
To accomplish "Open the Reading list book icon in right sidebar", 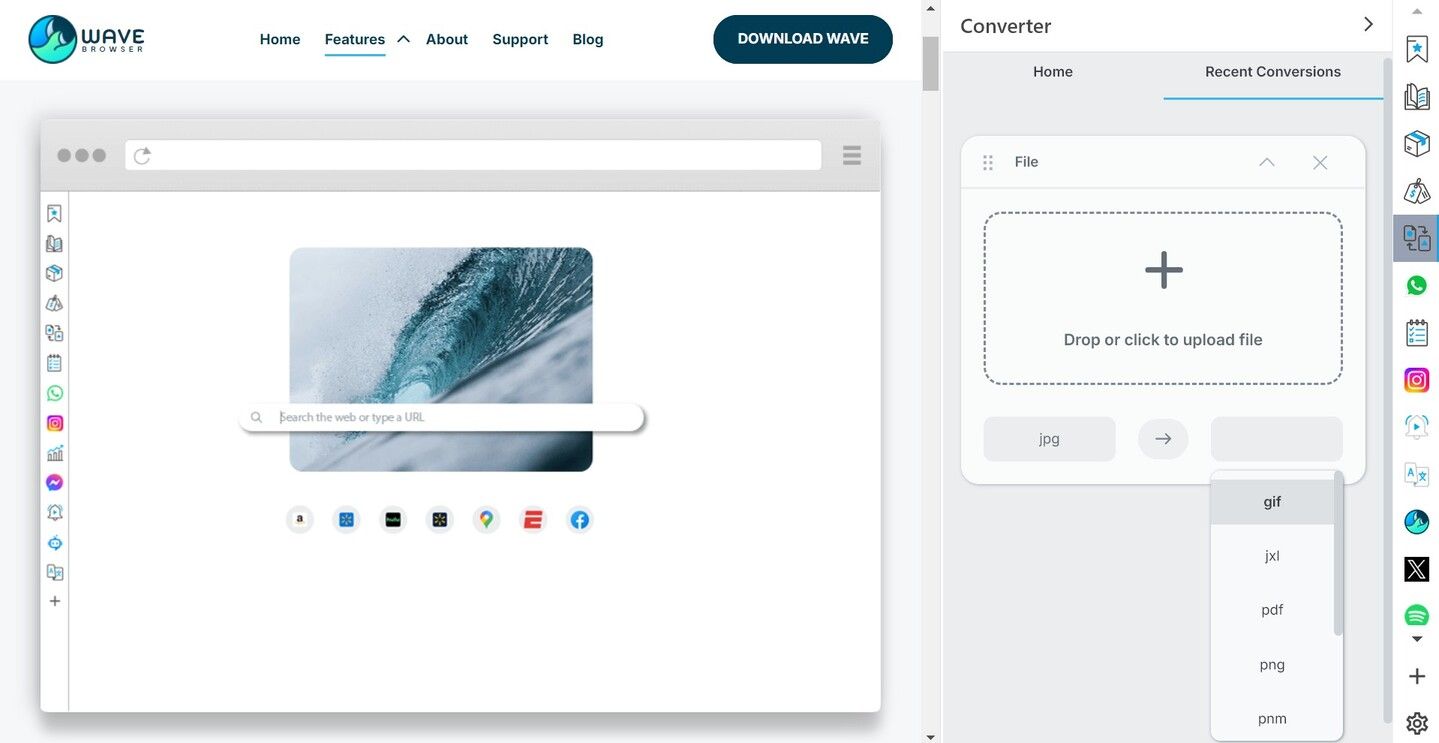I will pyautogui.click(x=1416, y=97).
